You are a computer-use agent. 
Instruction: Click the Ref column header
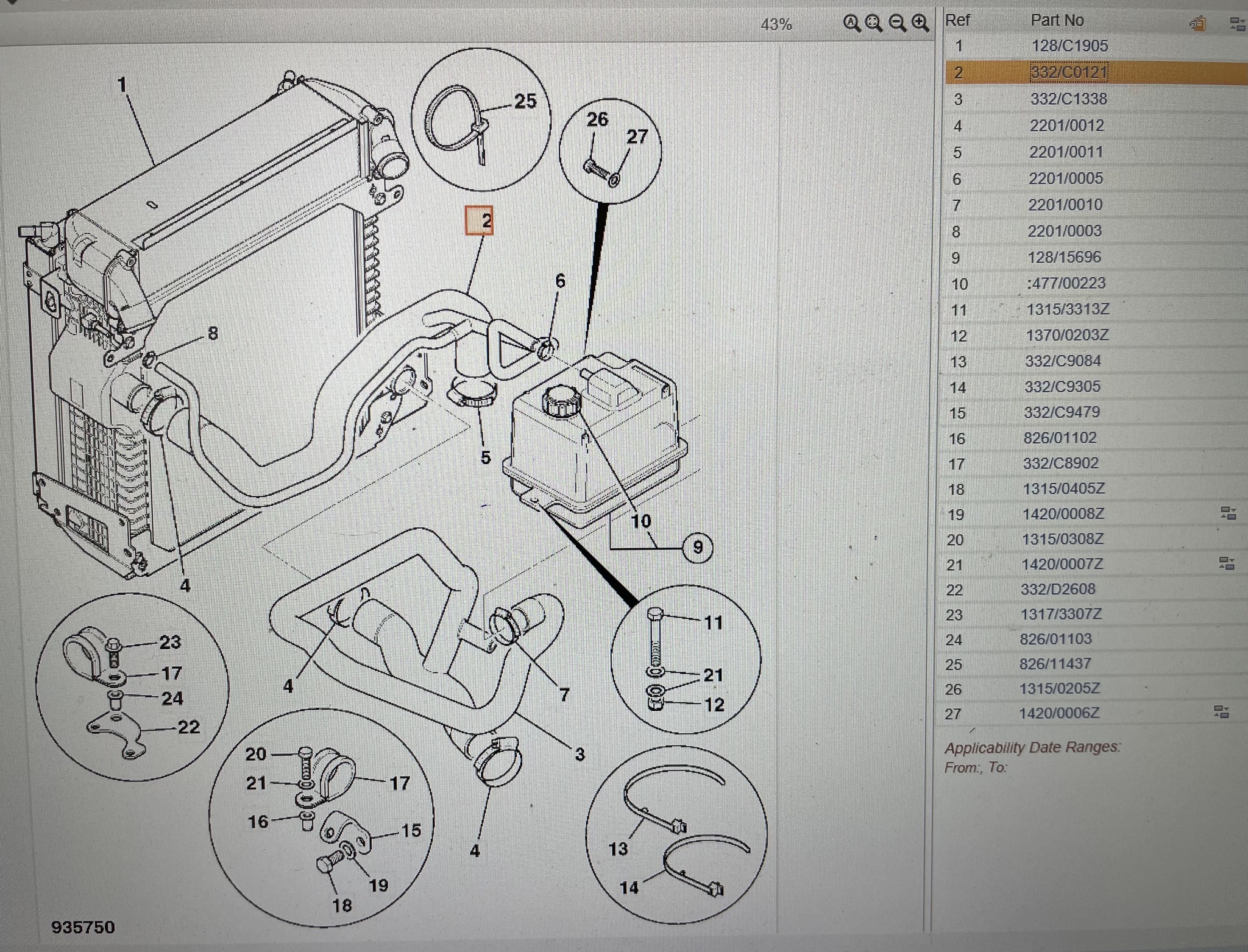click(x=957, y=20)
